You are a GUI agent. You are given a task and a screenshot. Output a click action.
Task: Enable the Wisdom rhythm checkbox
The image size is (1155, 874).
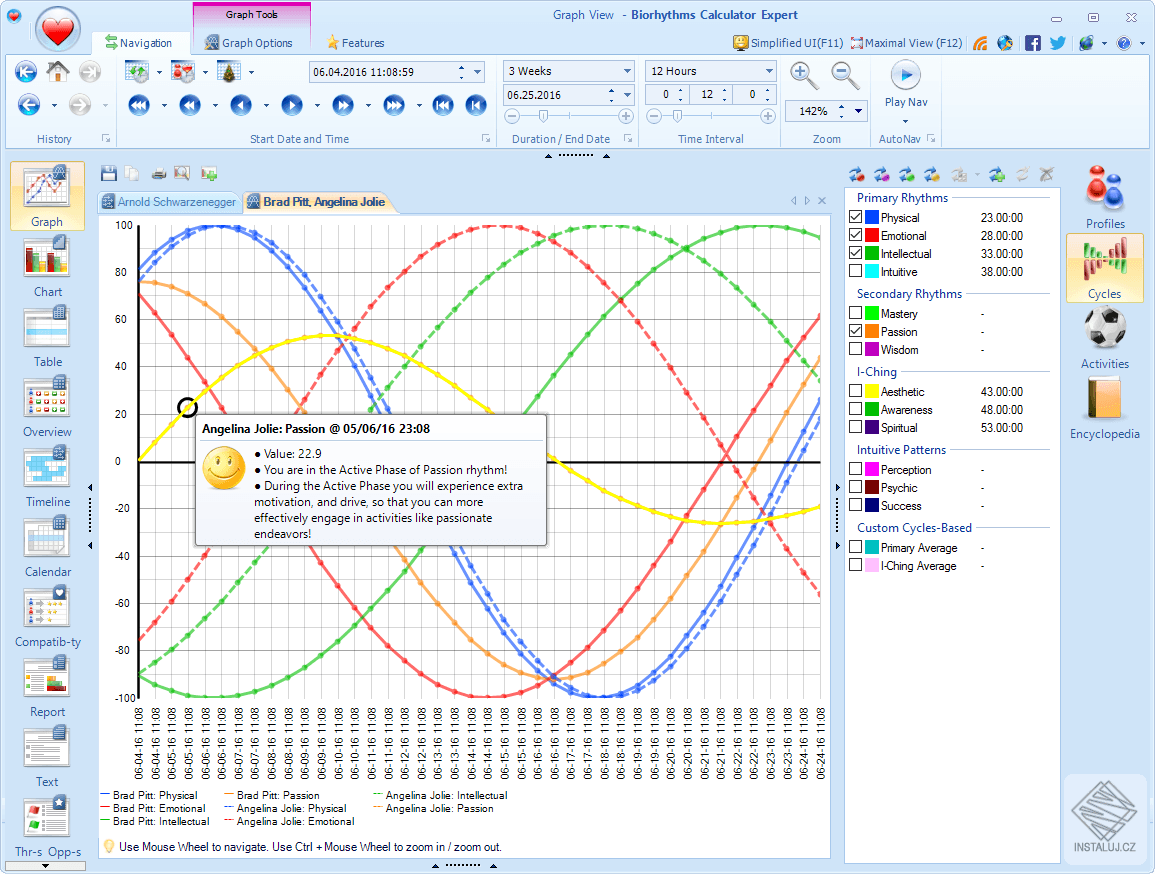855,349
